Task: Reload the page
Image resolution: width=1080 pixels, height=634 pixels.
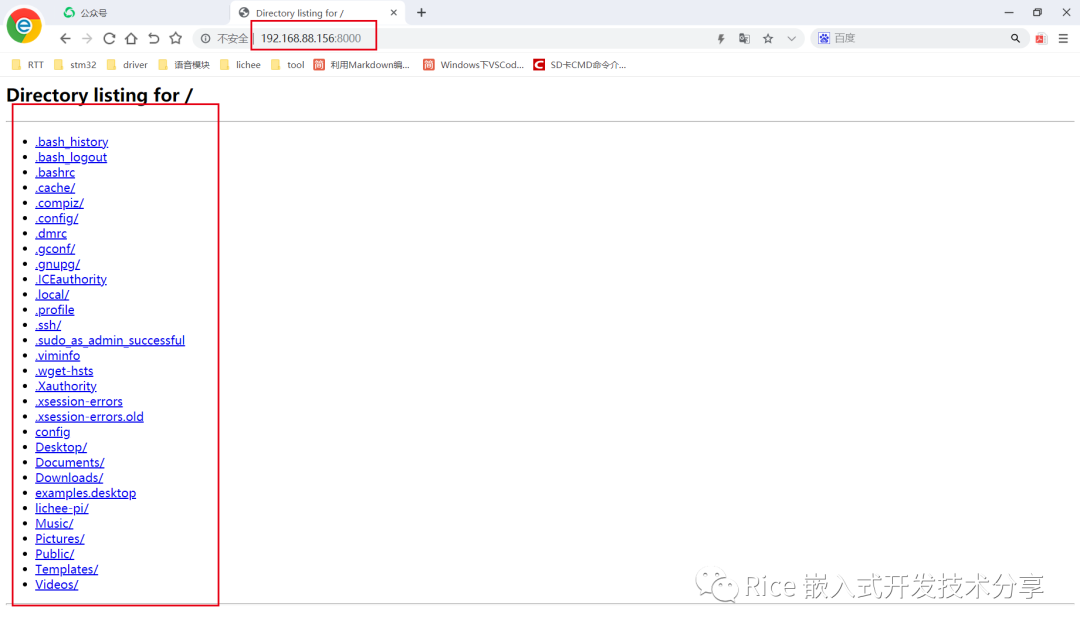Action: pyautogui.click(x=109, y=39)
